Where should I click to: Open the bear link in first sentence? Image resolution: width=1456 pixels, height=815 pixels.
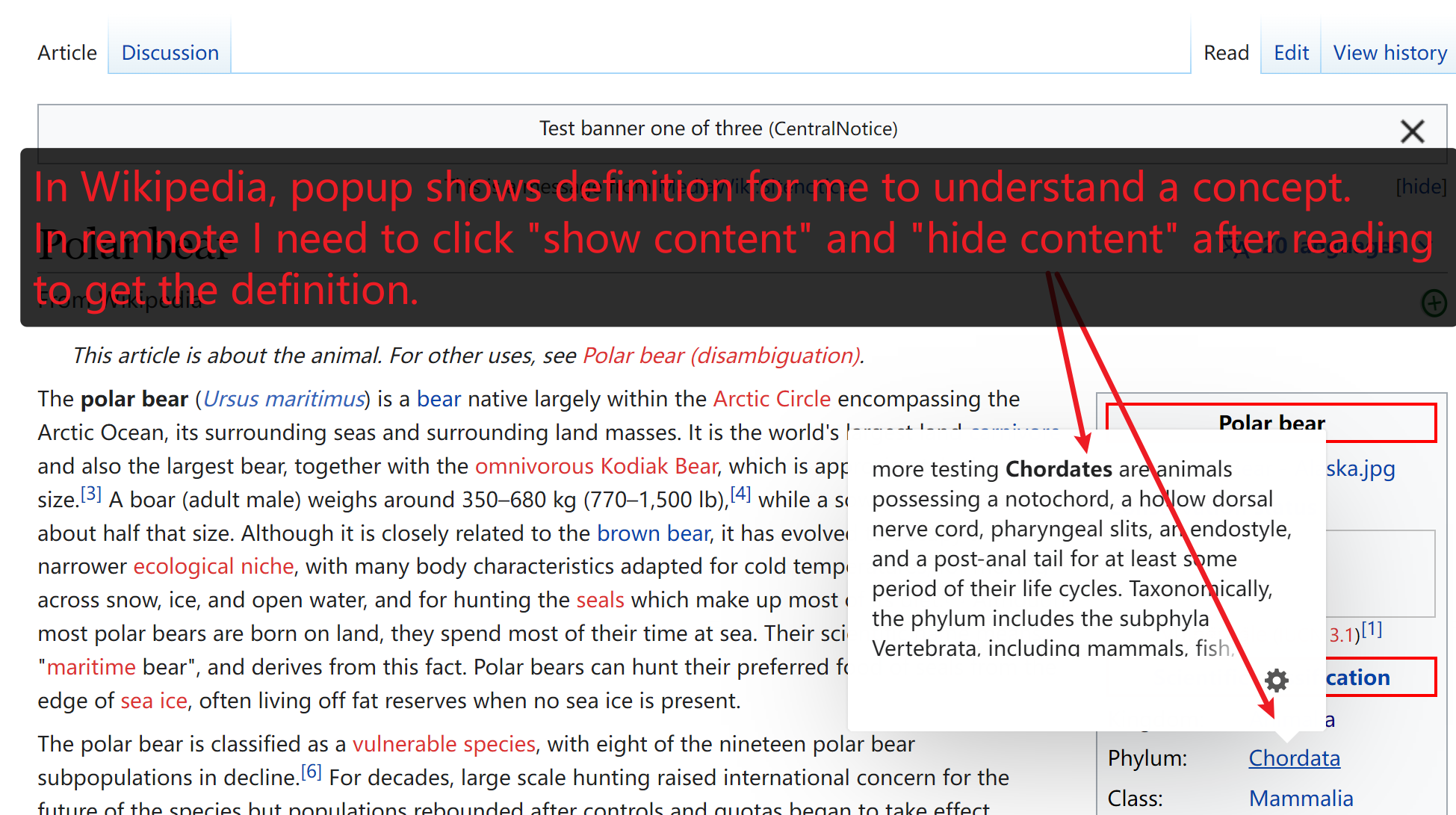click(x=439, y=399)
